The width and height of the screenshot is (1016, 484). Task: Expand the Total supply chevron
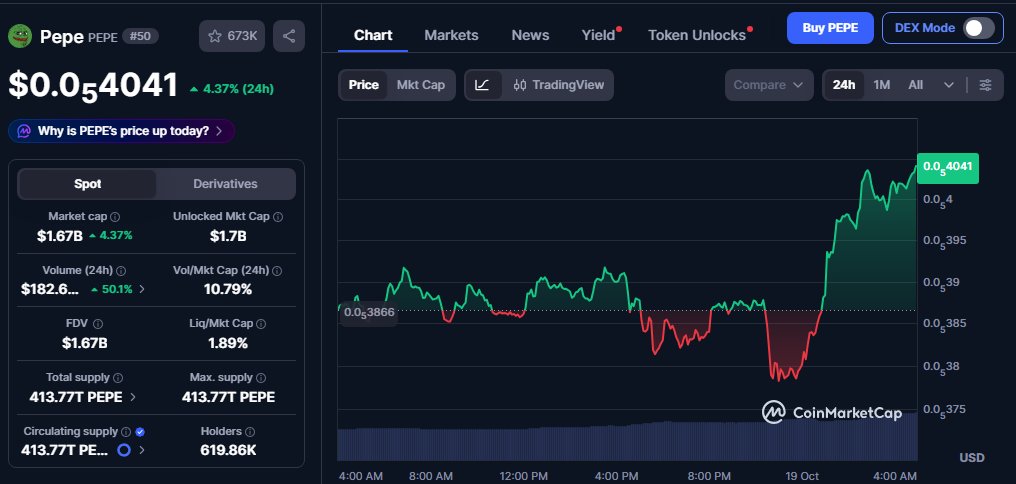(x=133, y=397)
